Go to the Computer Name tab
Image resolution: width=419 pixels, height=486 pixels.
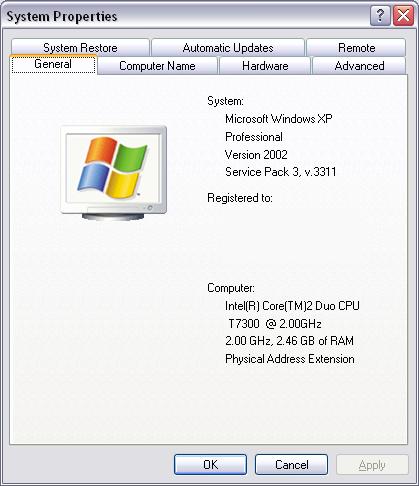click(157, 66)
